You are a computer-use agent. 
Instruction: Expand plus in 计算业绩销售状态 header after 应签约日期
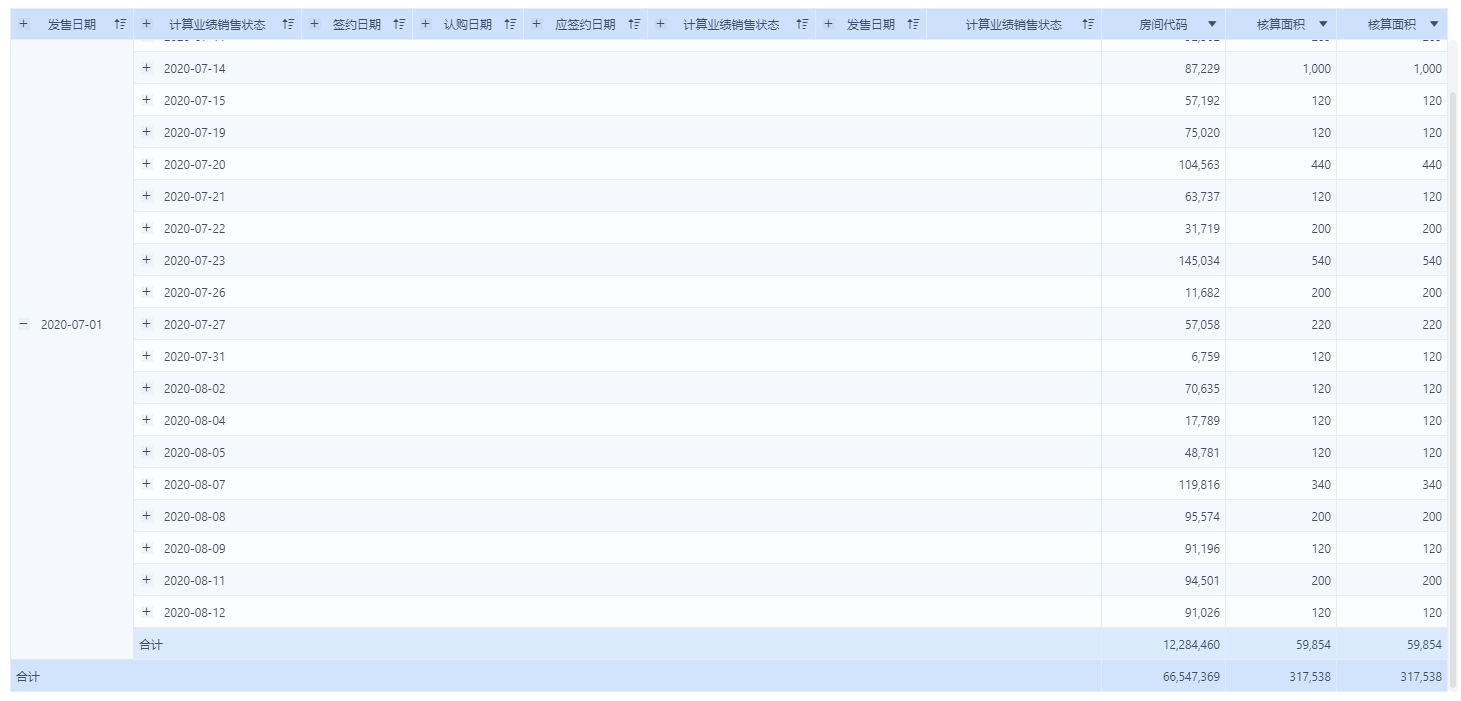pyautogui.click(x=660, y=24)
